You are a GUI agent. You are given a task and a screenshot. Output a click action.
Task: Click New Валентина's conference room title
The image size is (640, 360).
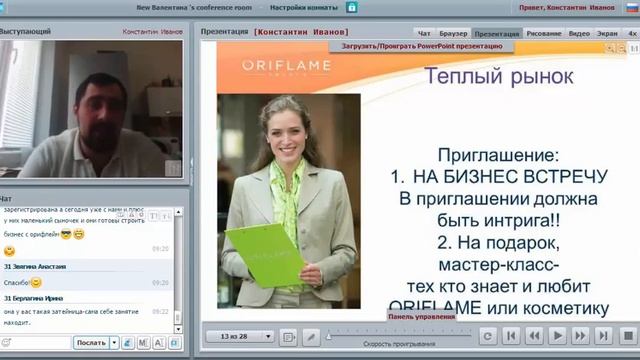194,7
